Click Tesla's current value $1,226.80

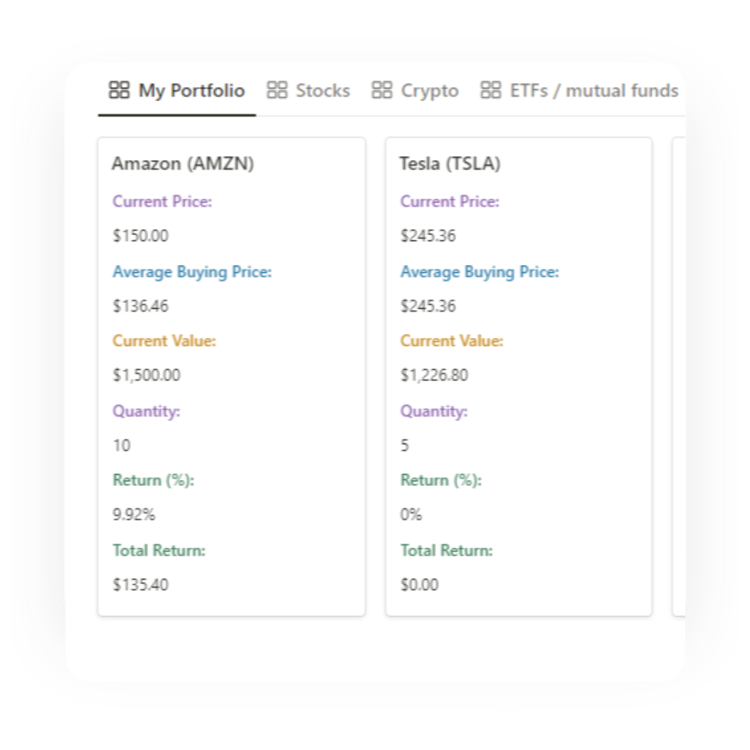tap(434, 375)
